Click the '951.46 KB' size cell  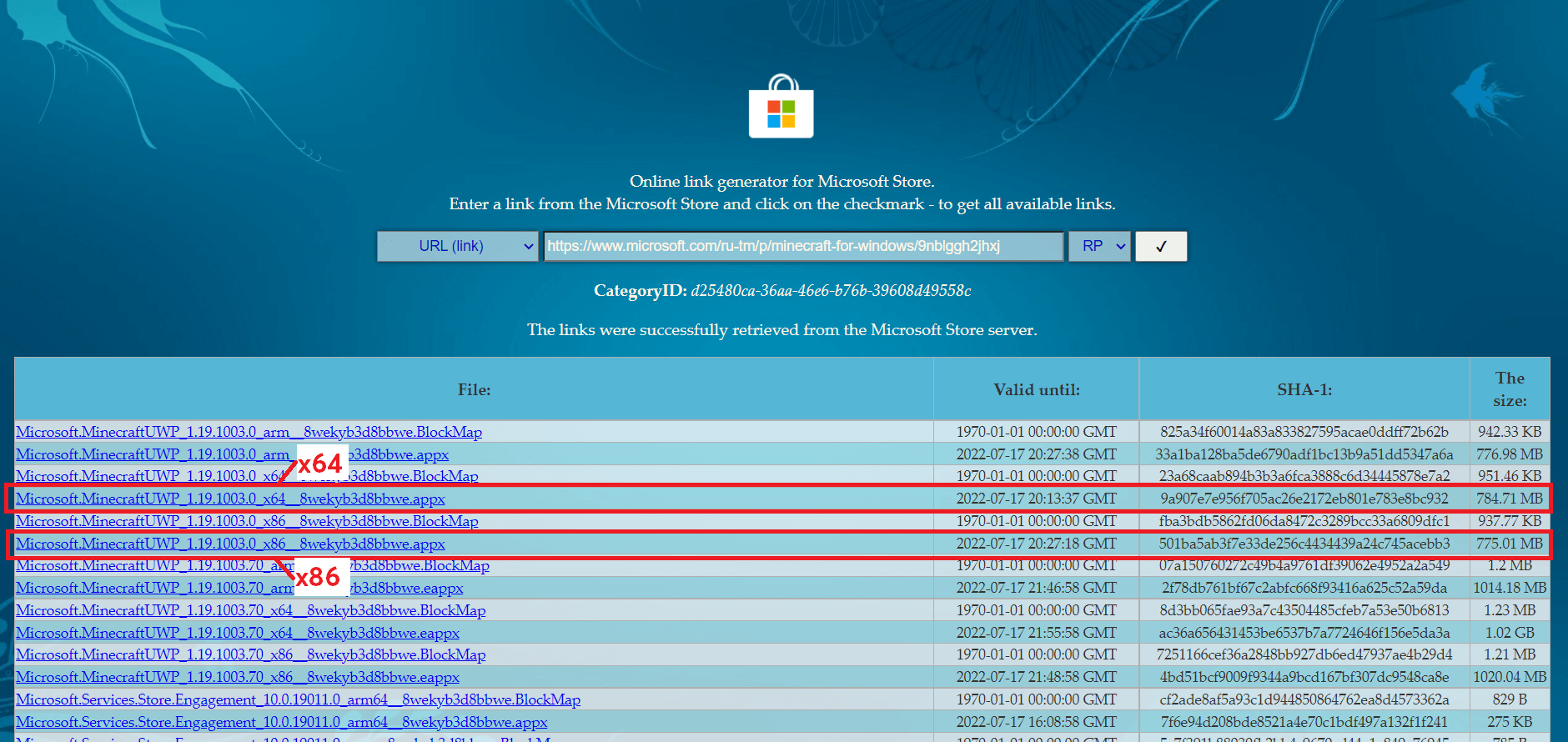tap(1510, 476)
